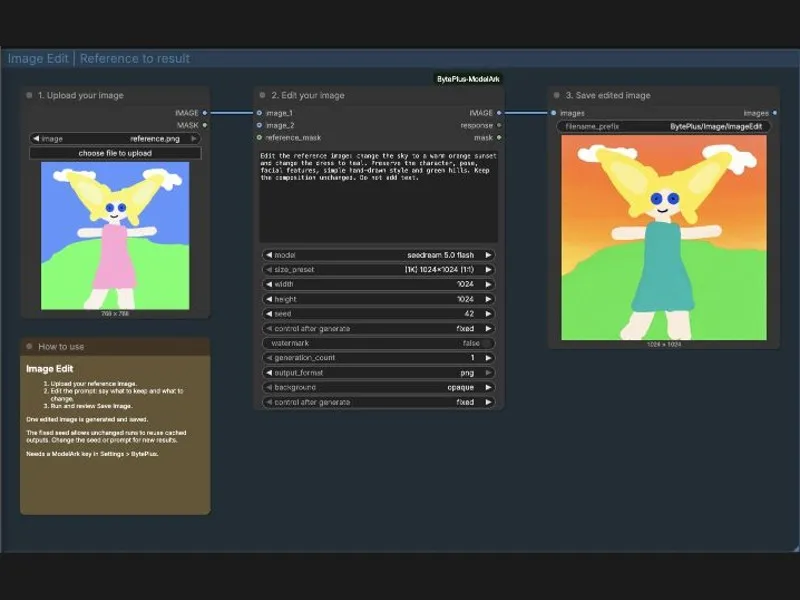Click the right arrow on the background widget

488,387
